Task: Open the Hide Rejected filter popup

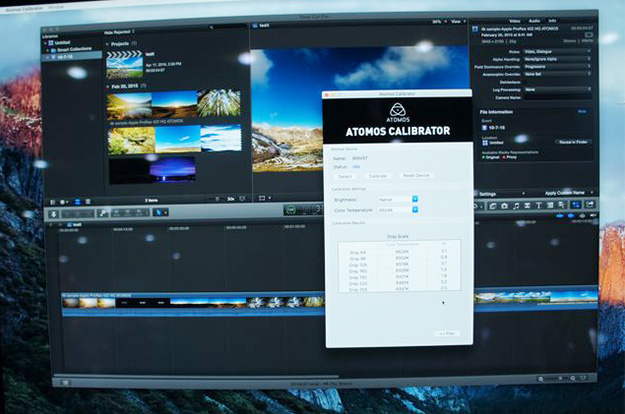Action: (x=119, y=32)
